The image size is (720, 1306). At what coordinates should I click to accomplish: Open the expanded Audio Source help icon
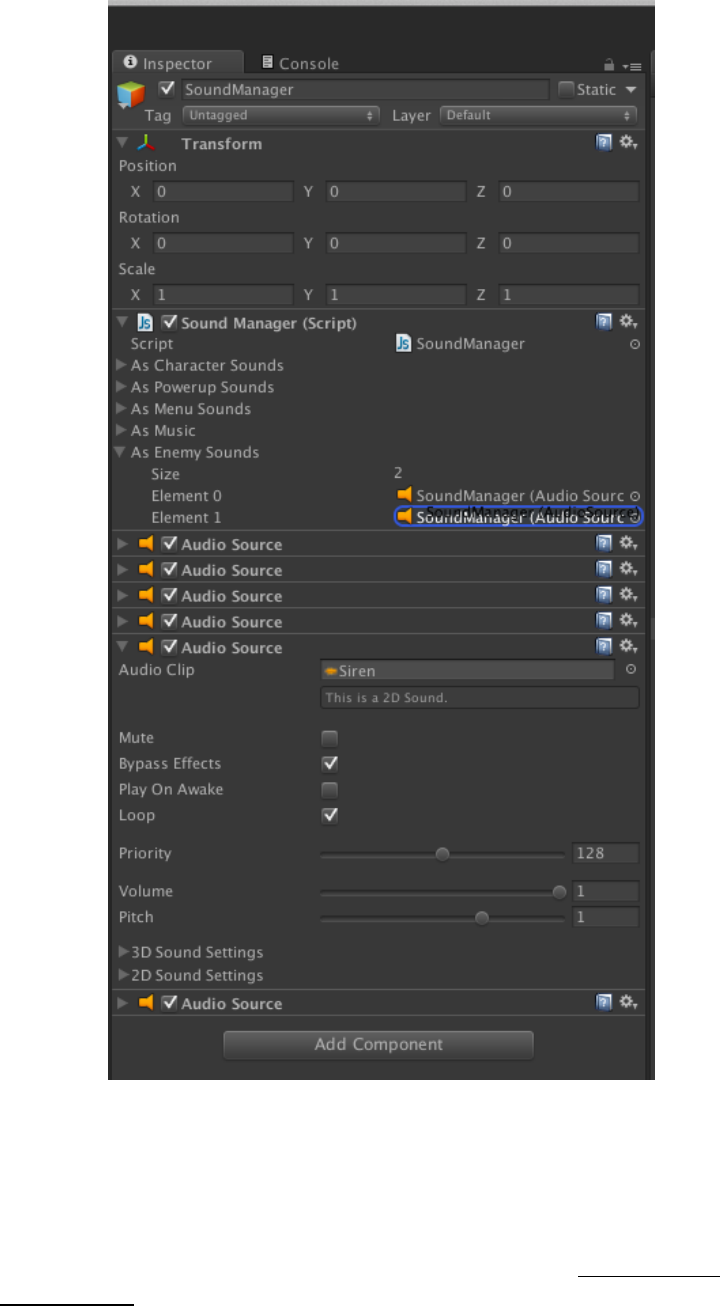click(604, 647)
